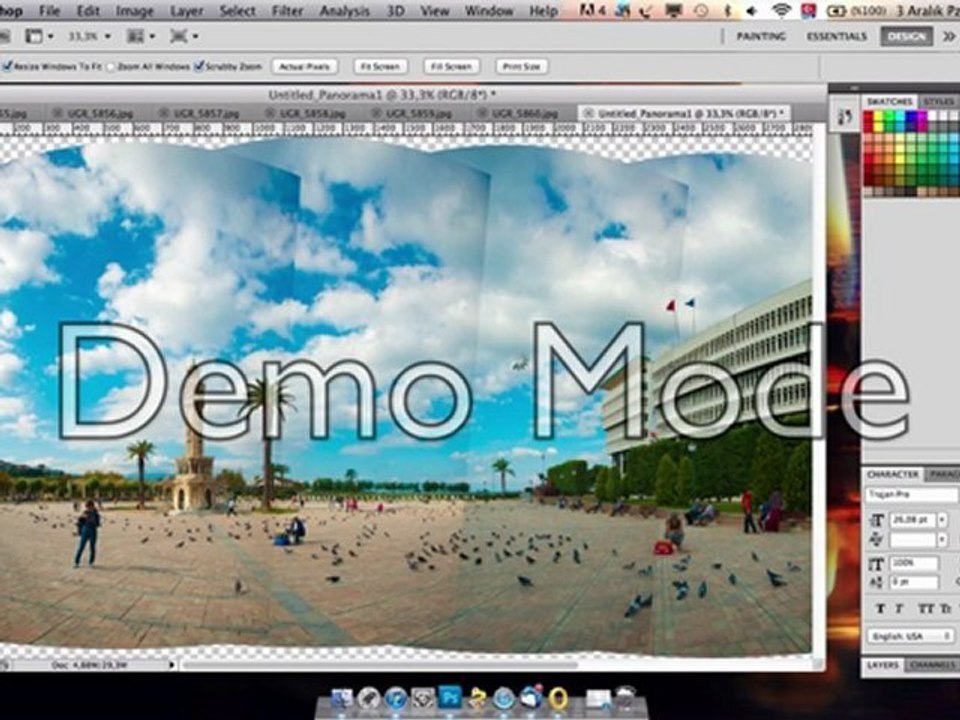The image size is (960, 720).
Task: Open the English: USA language dropdown
Action: 910,636
